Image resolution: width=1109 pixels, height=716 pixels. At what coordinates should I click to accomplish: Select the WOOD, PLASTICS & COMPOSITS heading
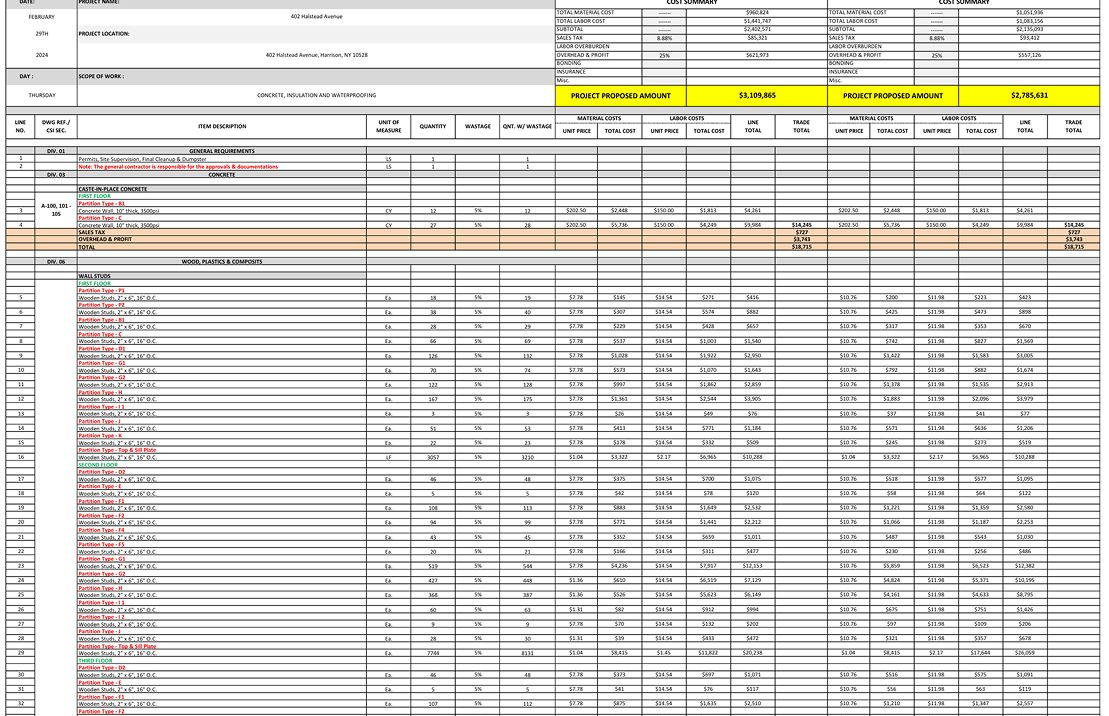(221, 262)
